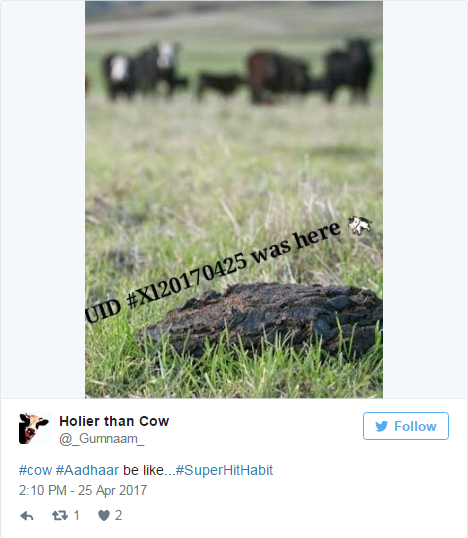View the retweet count of 1
Viewport: 468px width, 538px height.
coord(77,515)
